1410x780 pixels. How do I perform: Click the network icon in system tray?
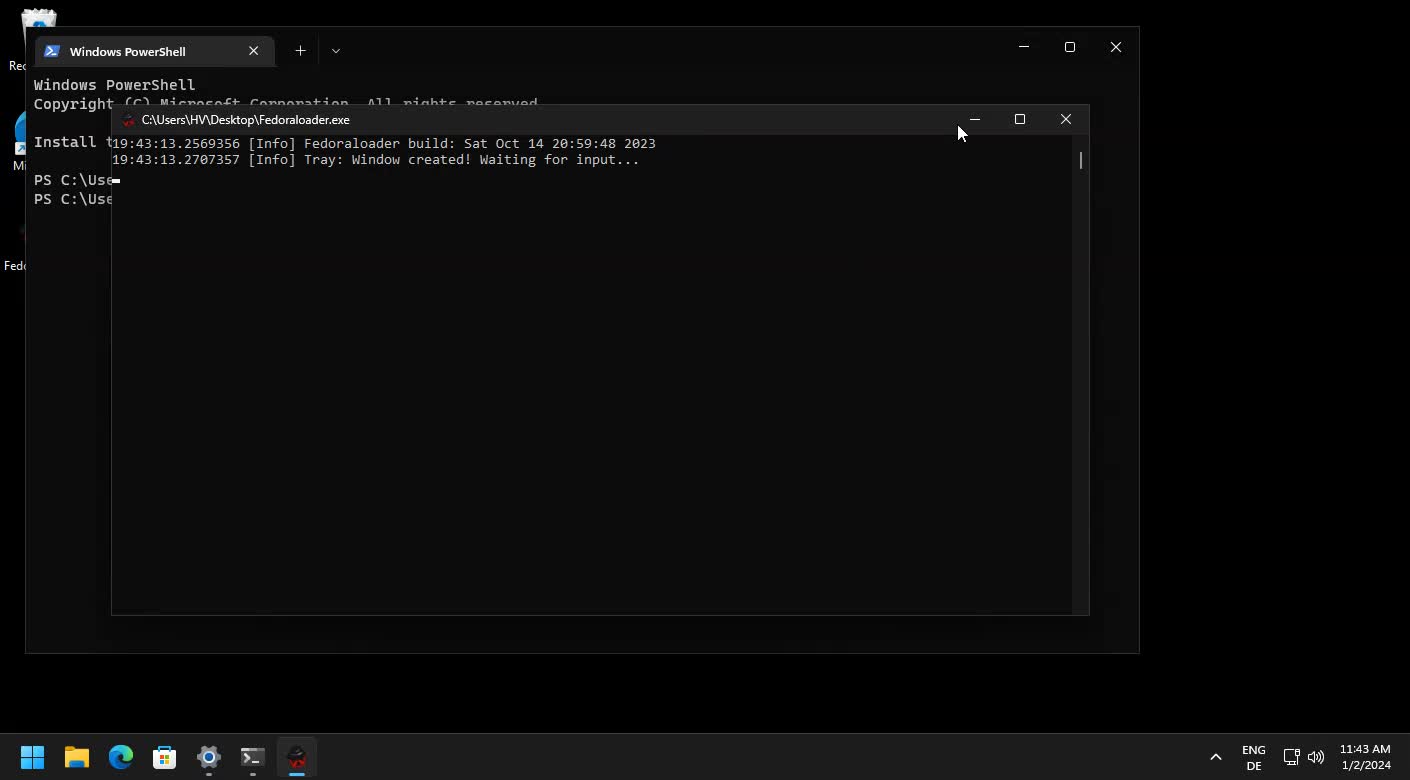1291,757
